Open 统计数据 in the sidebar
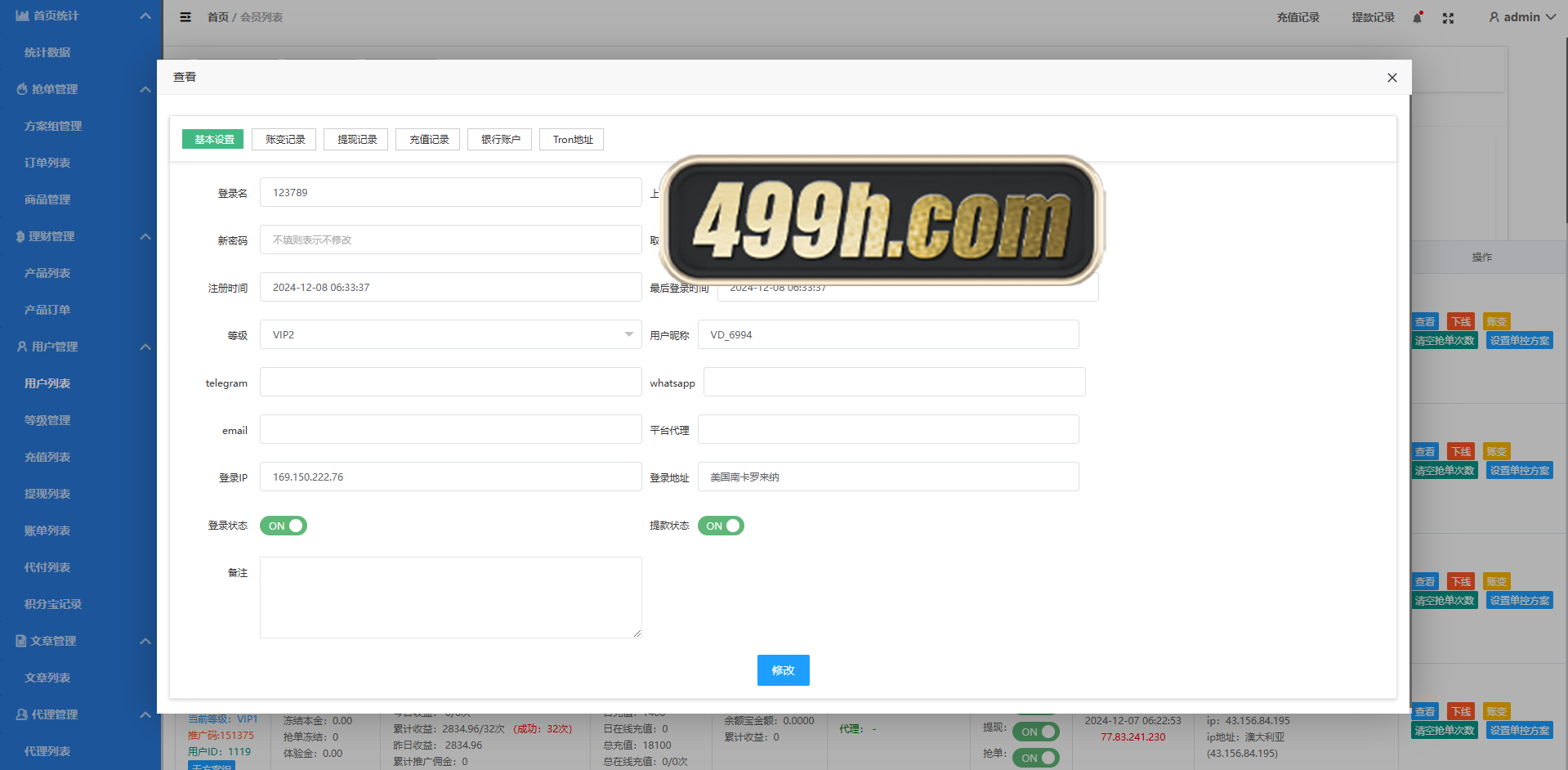1568x770 pixels. pyautogui.click(x=47, y=52)
